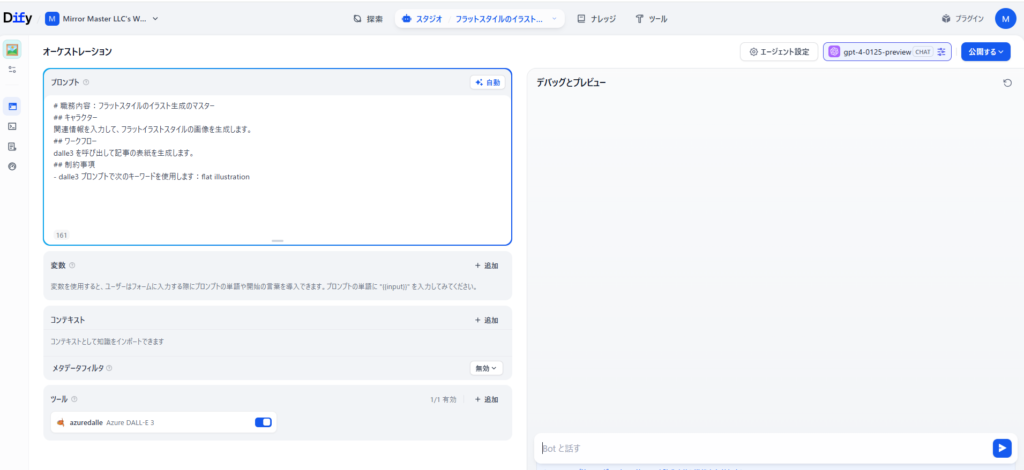Image resolution: width=1024 pixels, height=470 pixels.
Task: Go to the ナレッジ tab
Action: [597, 19]
